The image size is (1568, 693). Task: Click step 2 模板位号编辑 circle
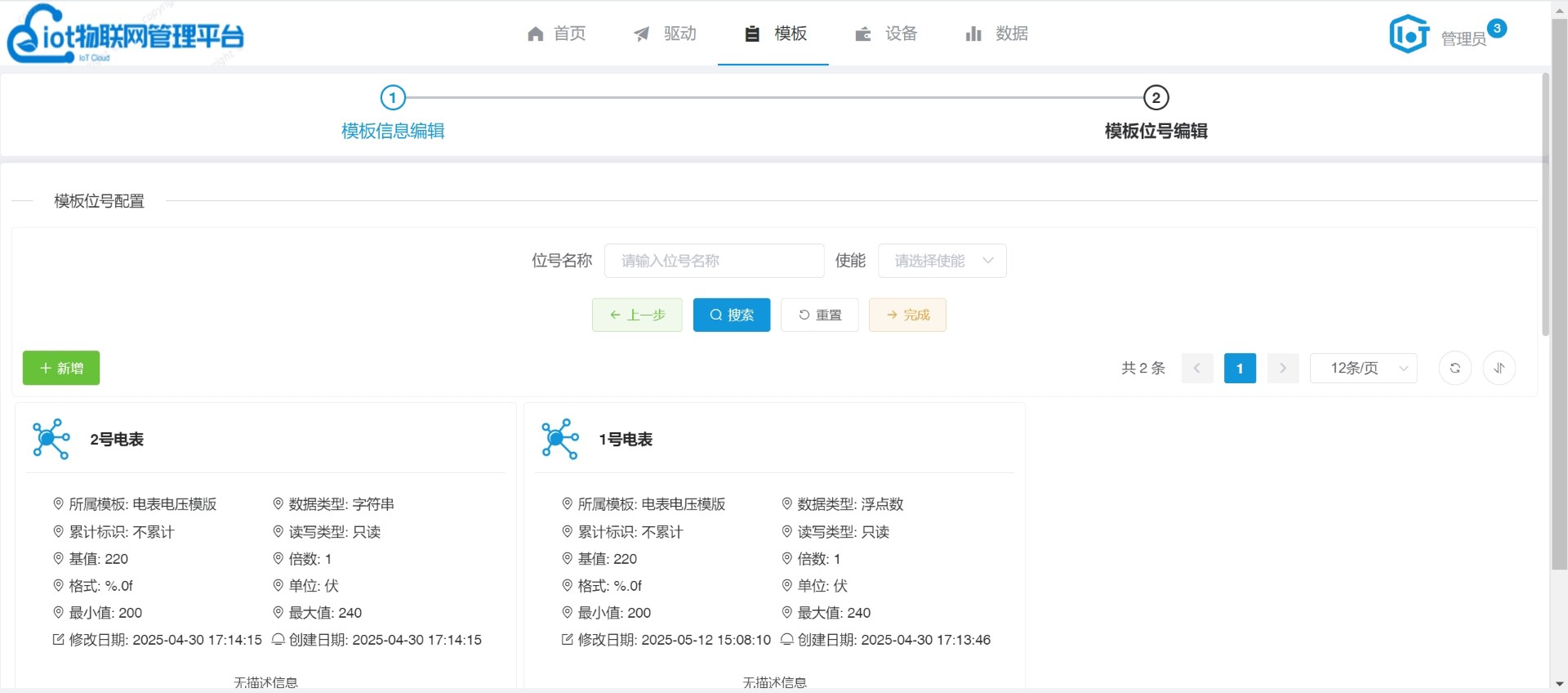pyautogui.click(x=1156, y=98)
